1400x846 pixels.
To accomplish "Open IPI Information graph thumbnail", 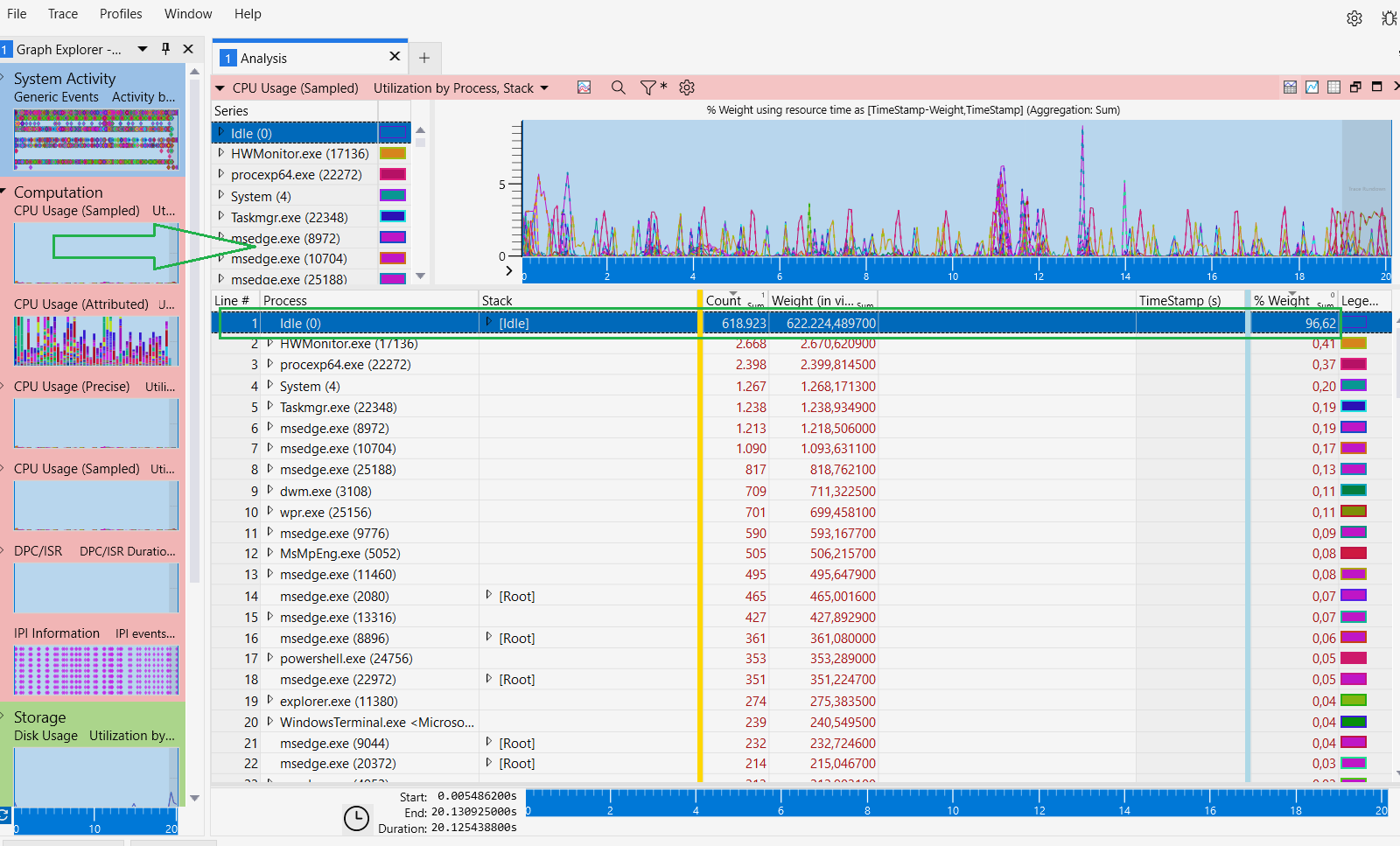I will point(96,670).
